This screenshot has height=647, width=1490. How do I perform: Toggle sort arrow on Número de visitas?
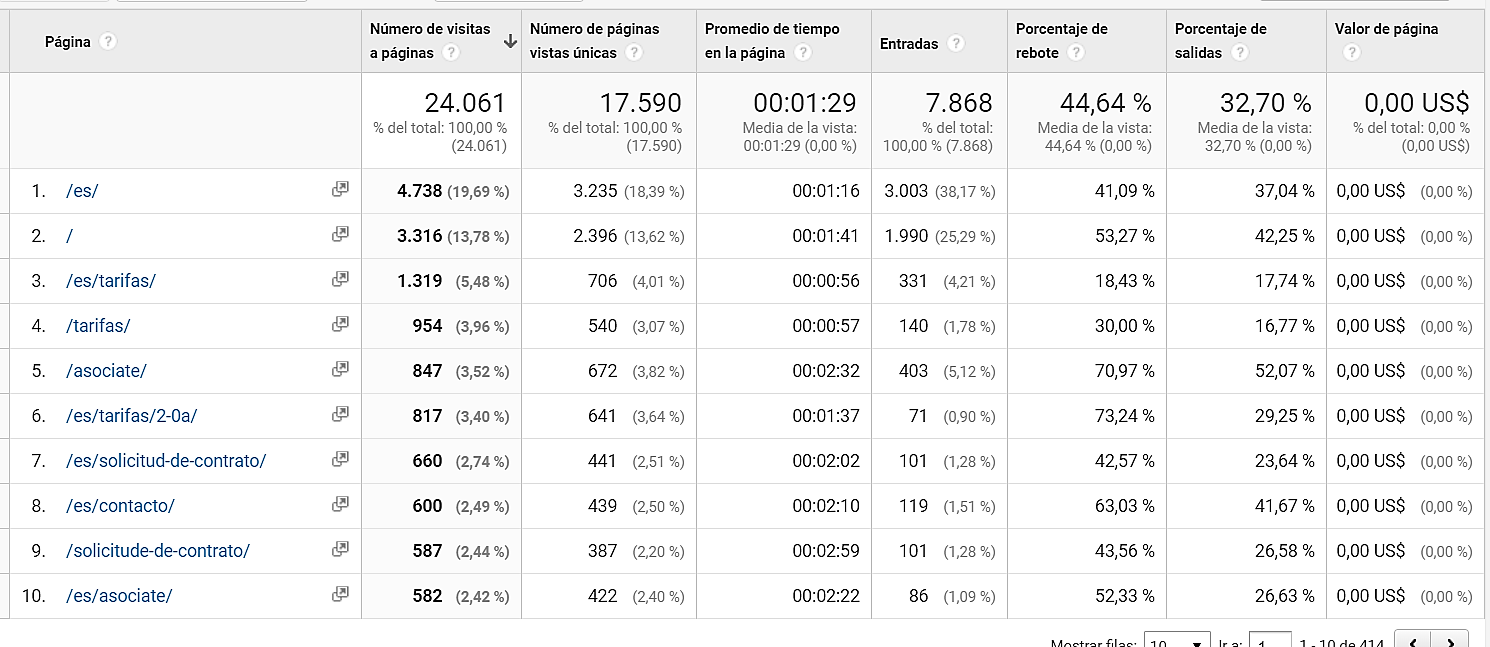pyautogui.click(x=510, y=41)
